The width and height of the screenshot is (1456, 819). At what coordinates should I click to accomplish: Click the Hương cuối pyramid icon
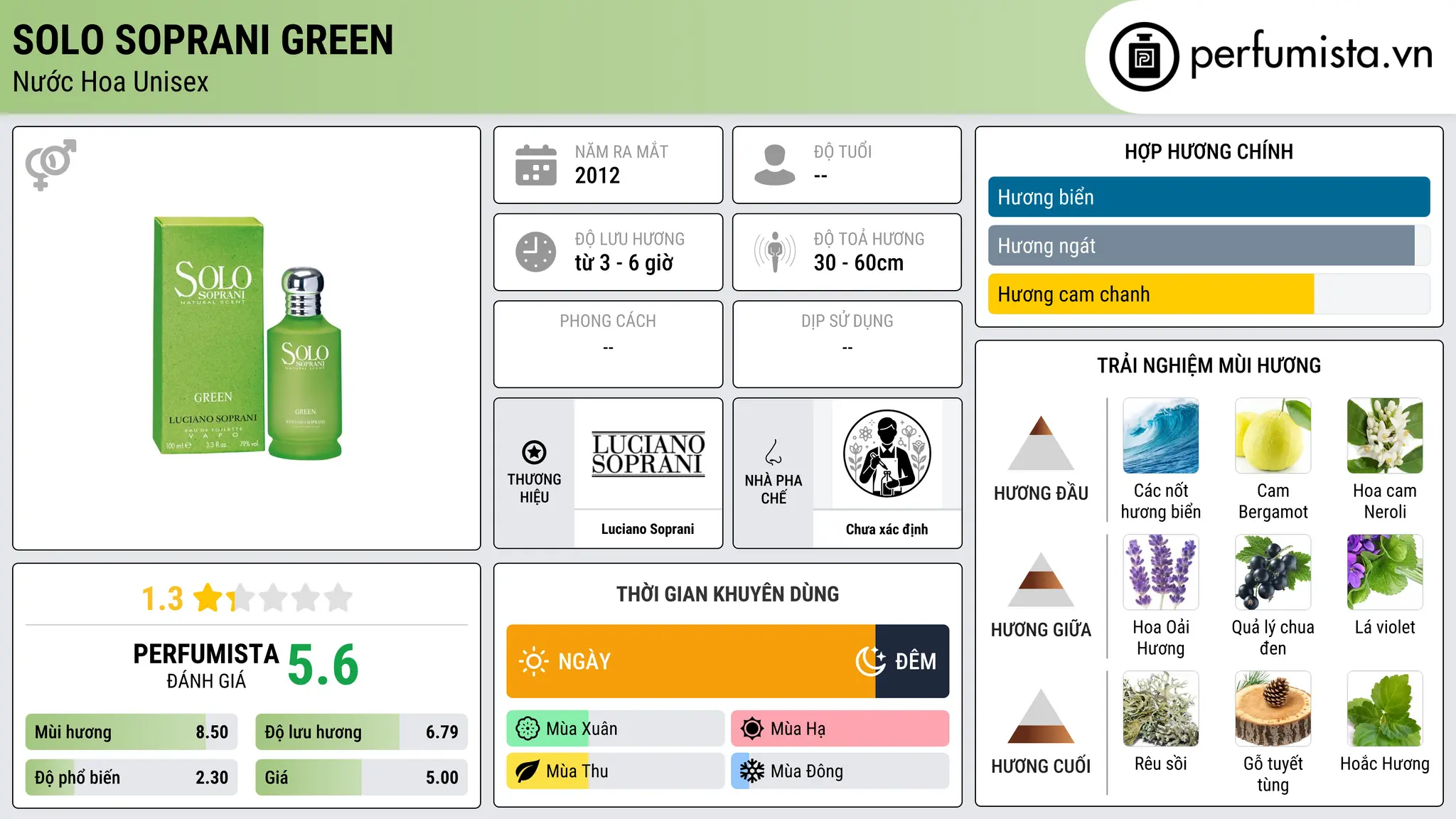coord(1041,716)
